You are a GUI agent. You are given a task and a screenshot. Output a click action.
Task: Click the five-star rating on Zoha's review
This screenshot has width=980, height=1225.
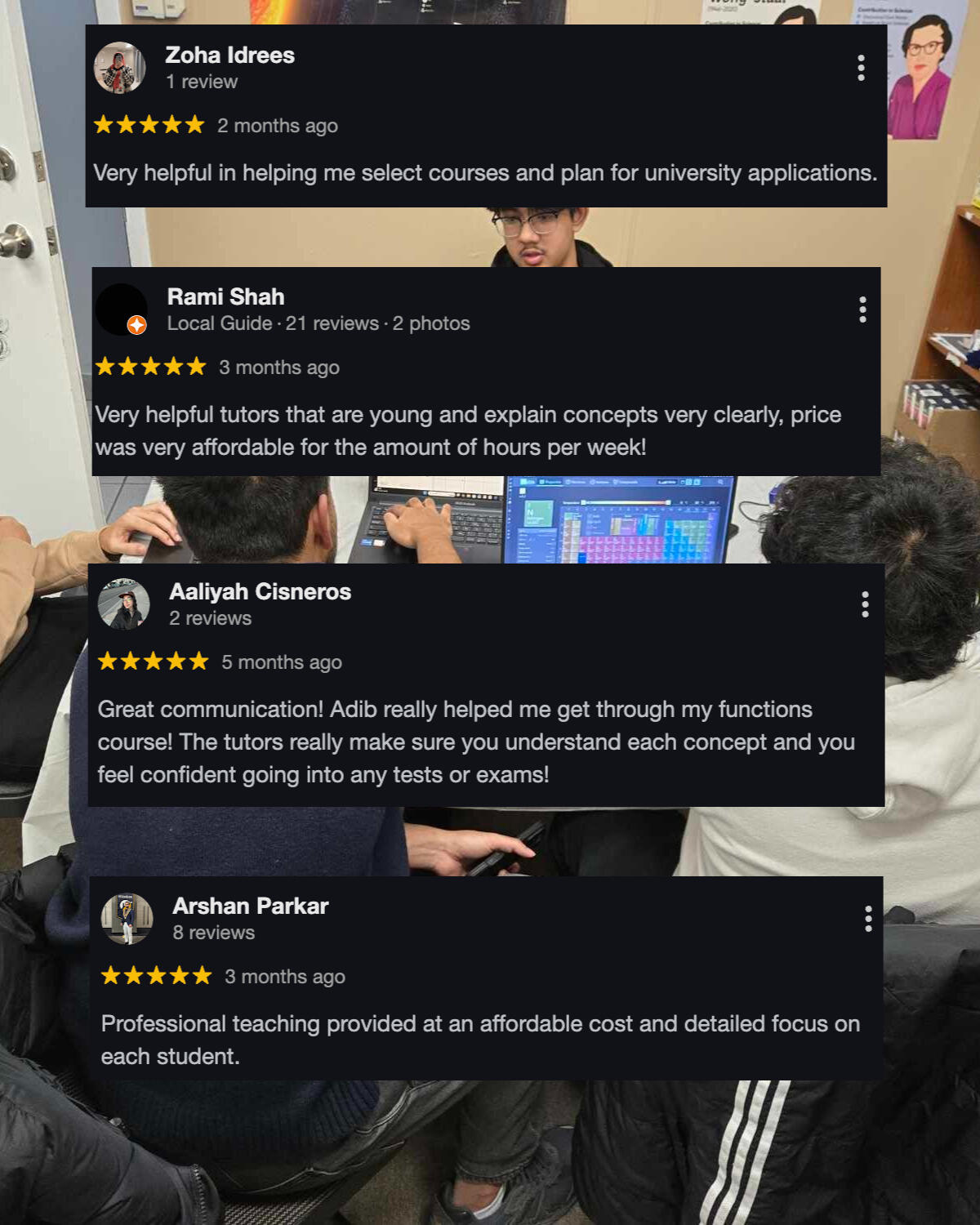point(149,125)
